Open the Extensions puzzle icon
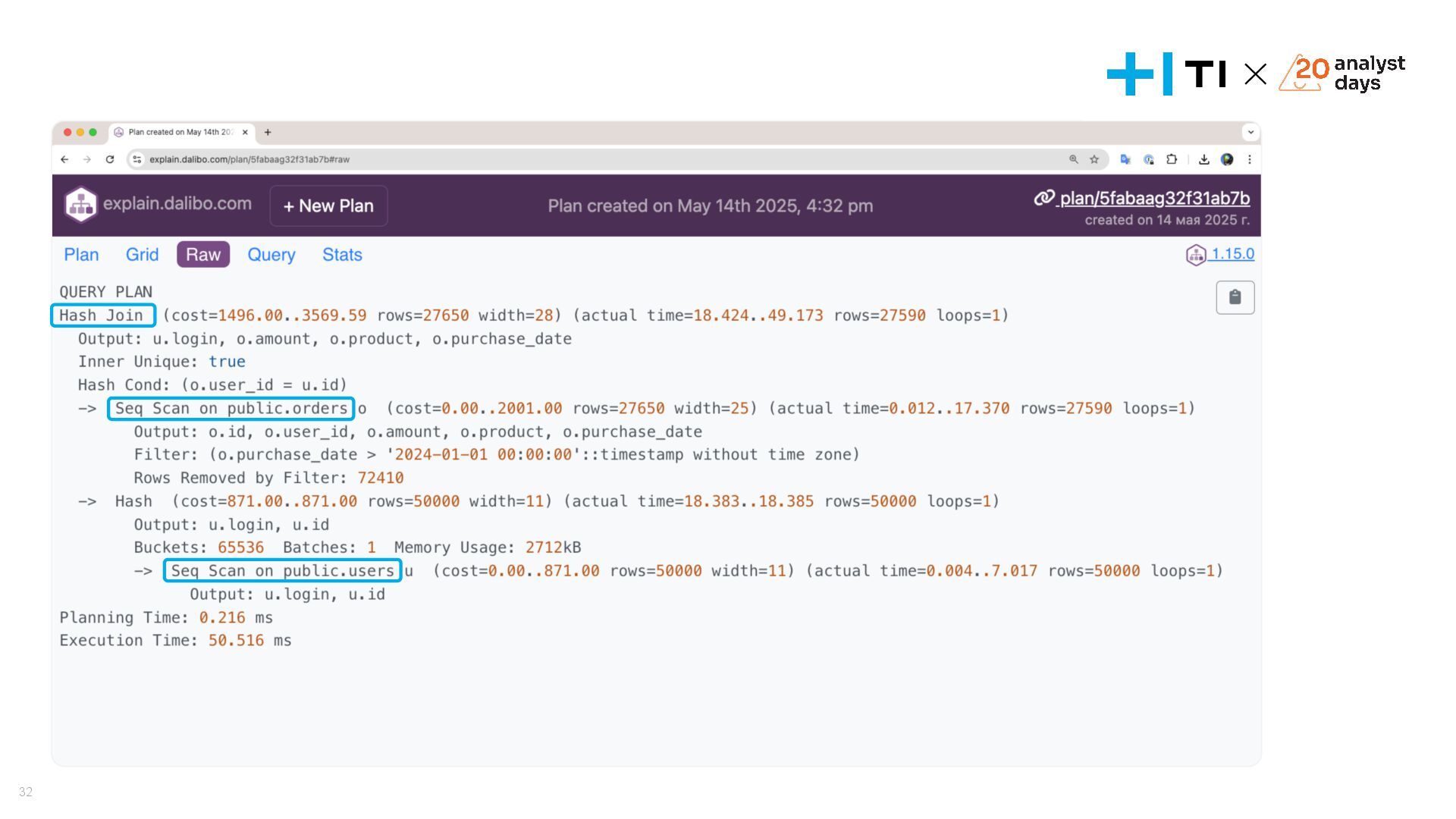1456x819 pixels. [x=1172, y=159]
